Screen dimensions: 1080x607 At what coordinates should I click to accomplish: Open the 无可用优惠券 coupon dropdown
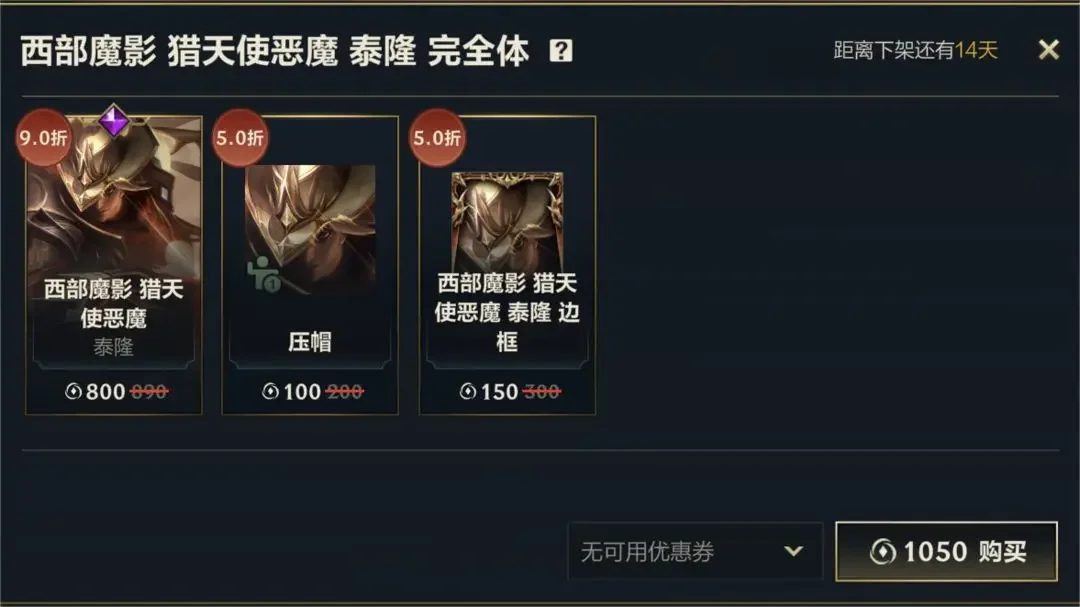coord(695,551)
